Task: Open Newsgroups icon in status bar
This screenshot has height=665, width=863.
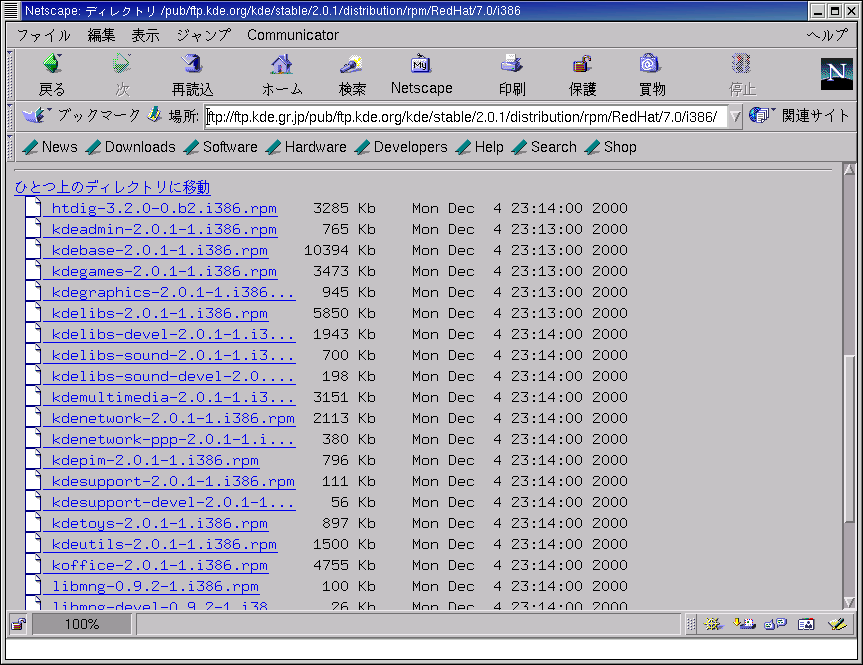Action: pos(775,624)
